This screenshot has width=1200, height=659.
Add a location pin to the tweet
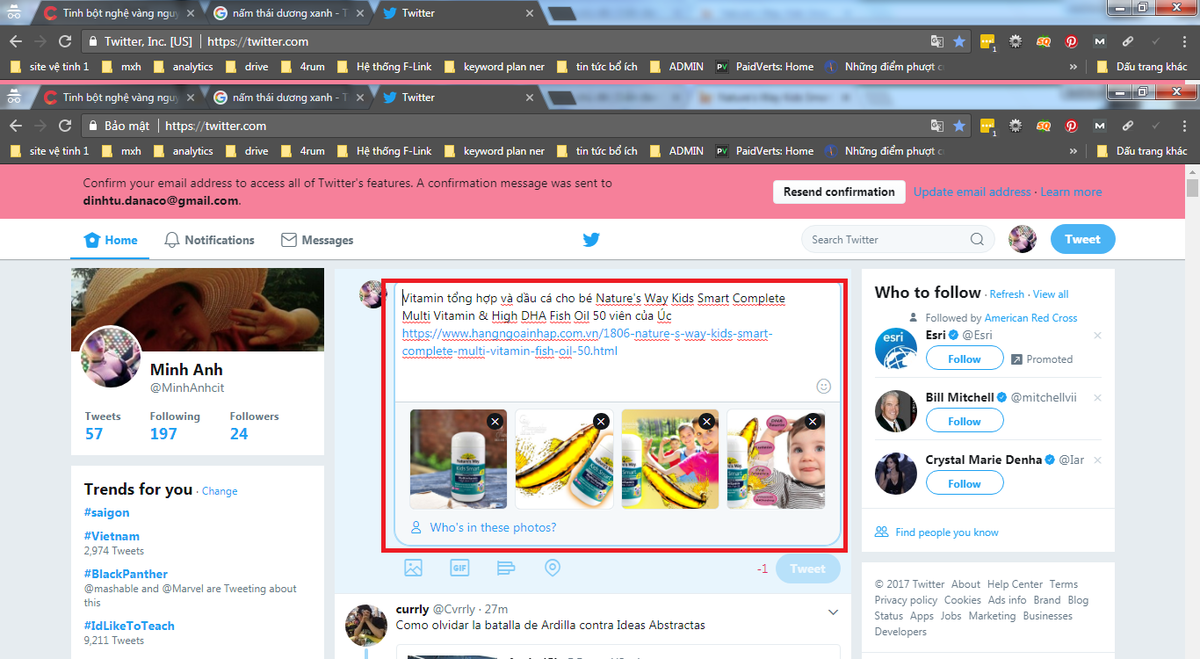[x=552, y=568]
